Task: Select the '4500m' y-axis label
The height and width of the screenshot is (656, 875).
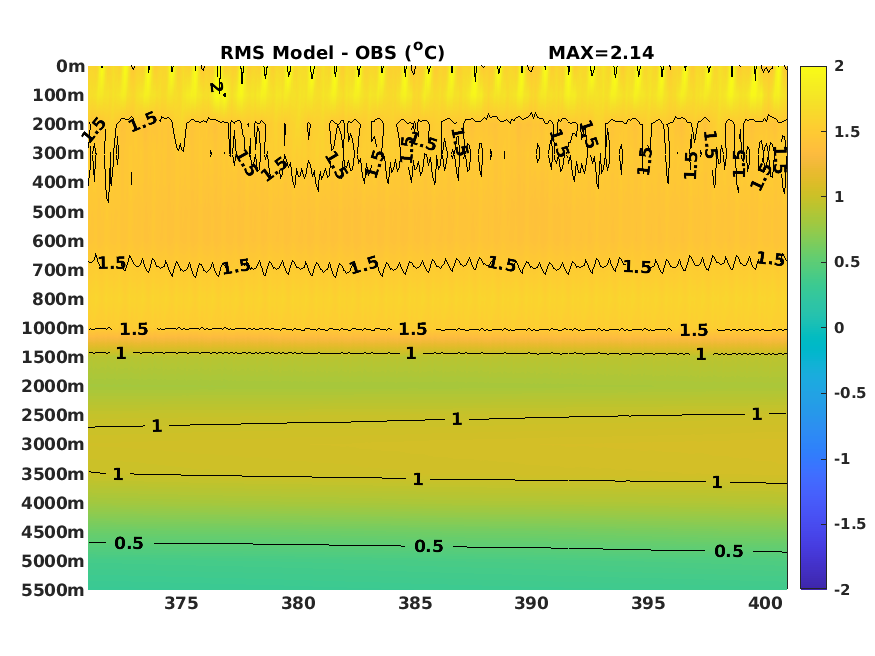Action: (53, 532)
